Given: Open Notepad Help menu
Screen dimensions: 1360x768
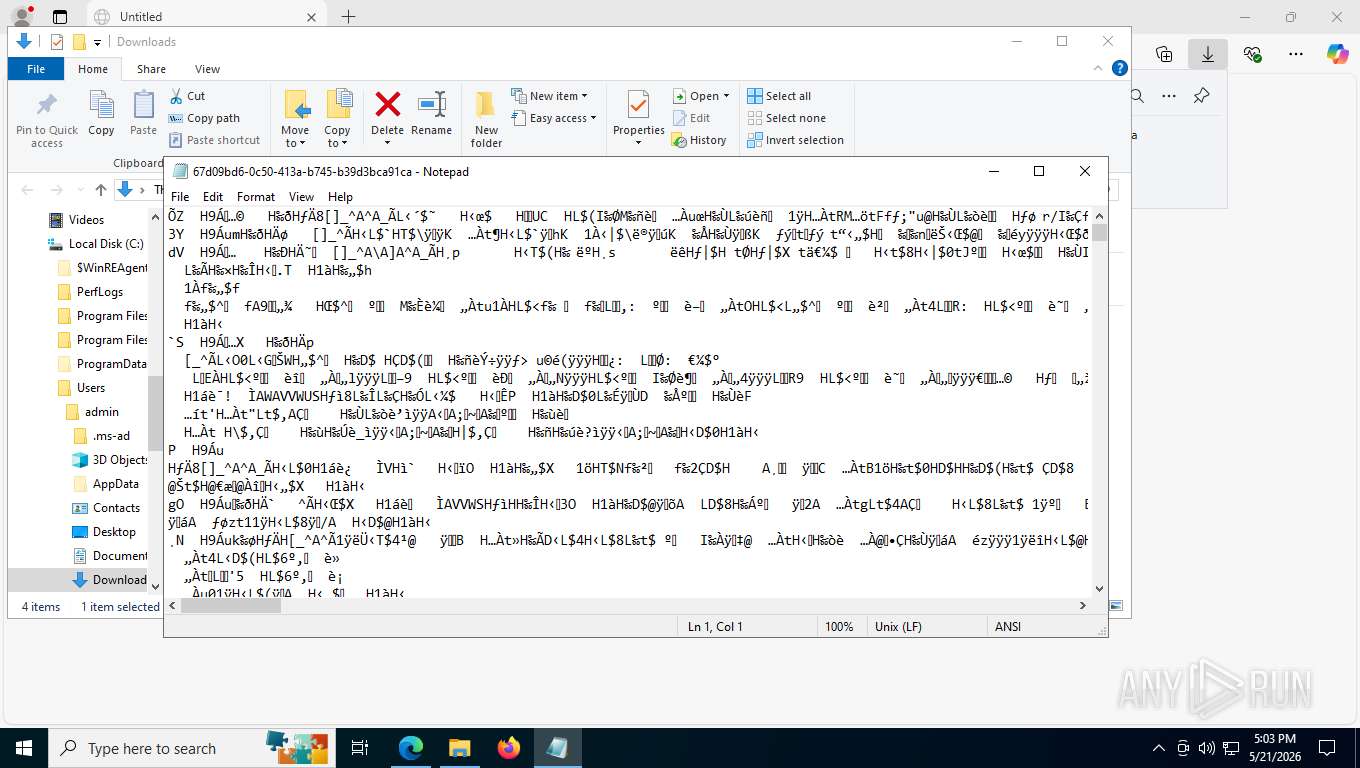Looking at the screenshot, I should point(340,197).
